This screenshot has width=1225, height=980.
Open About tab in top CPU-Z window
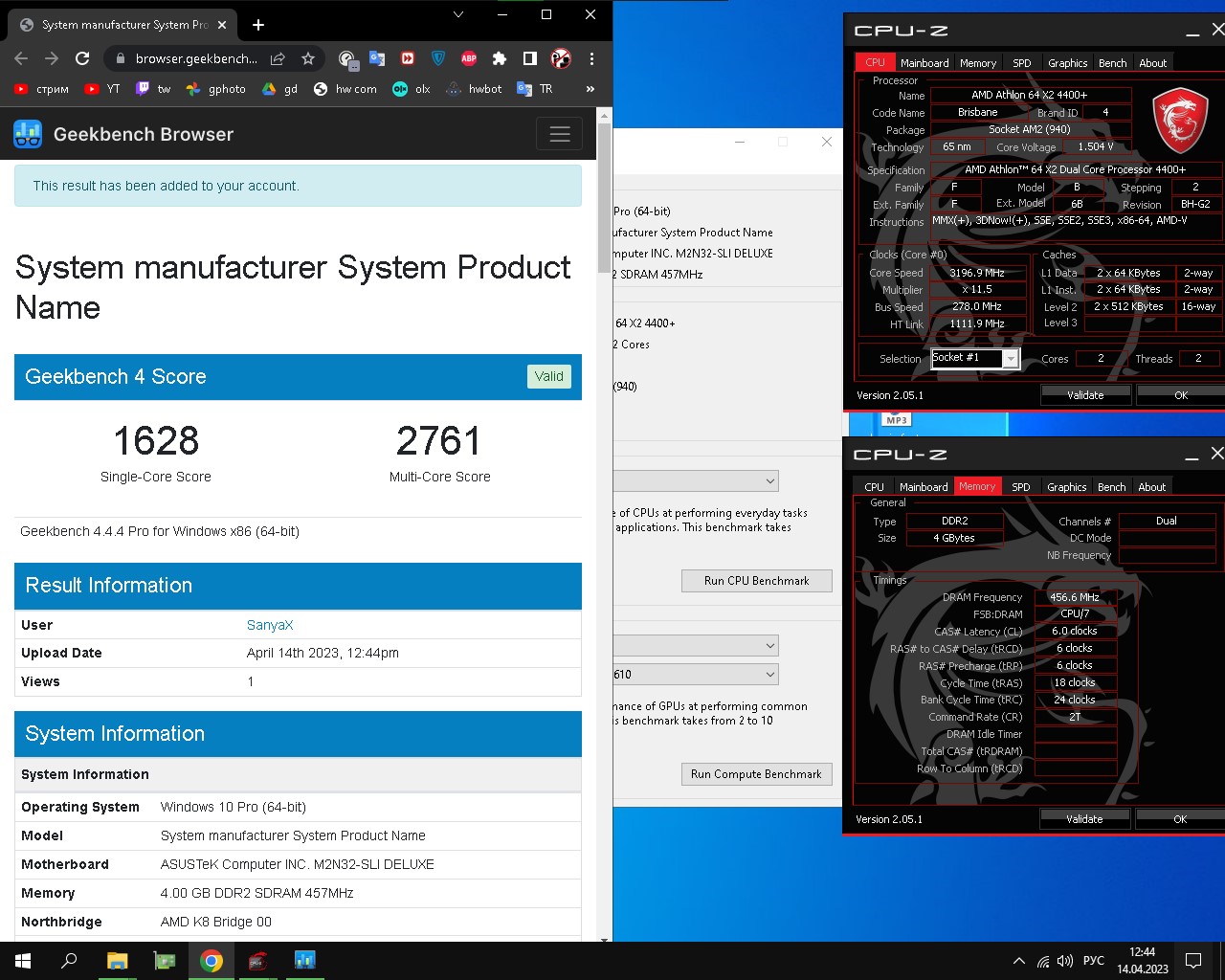click(1152, 63)
